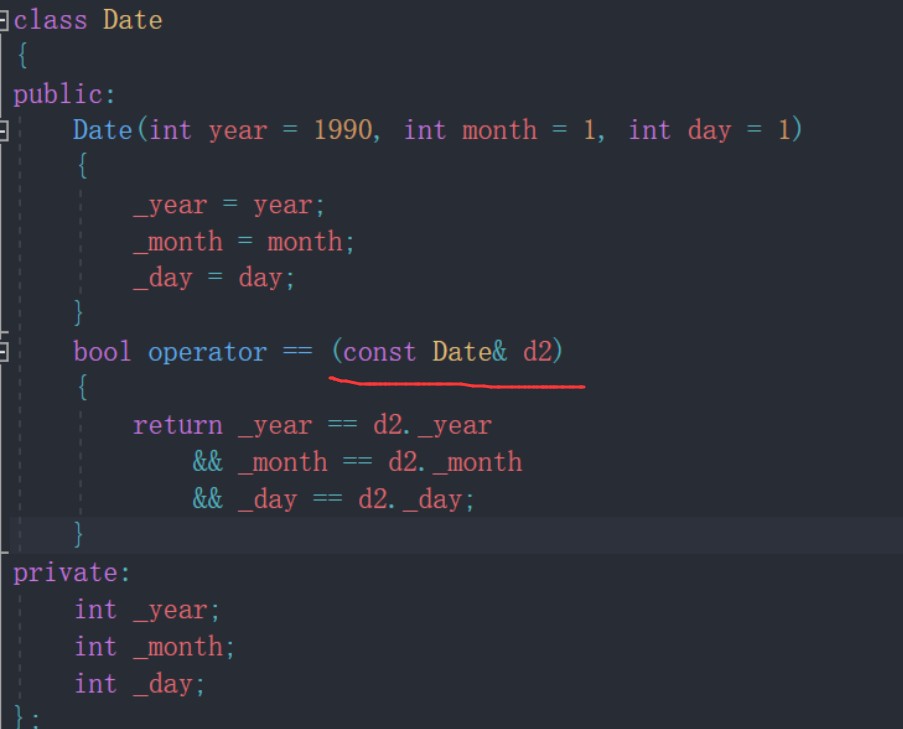Click the closing brace of operator== body
Screen dimensions: 903x729
[x=79, y=534]
